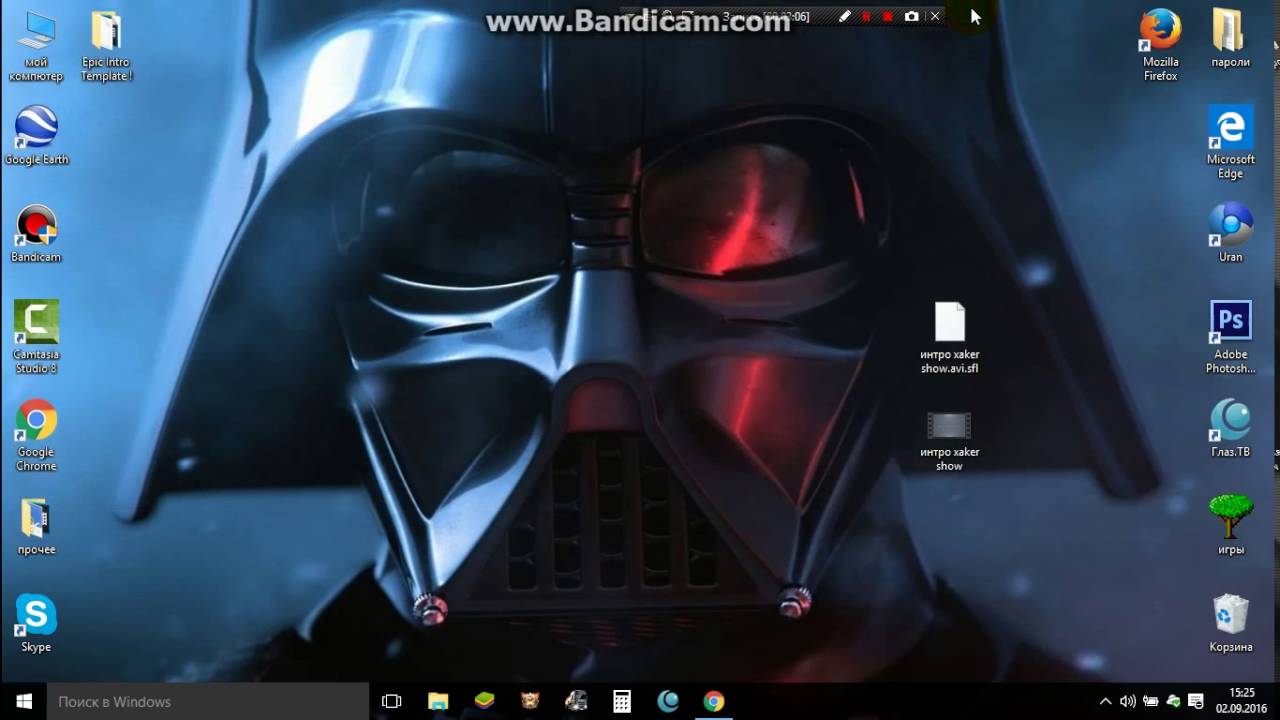Open Глаз.ТВ from the taskbar
1280x720 pixels.
[x=668, y=701]
